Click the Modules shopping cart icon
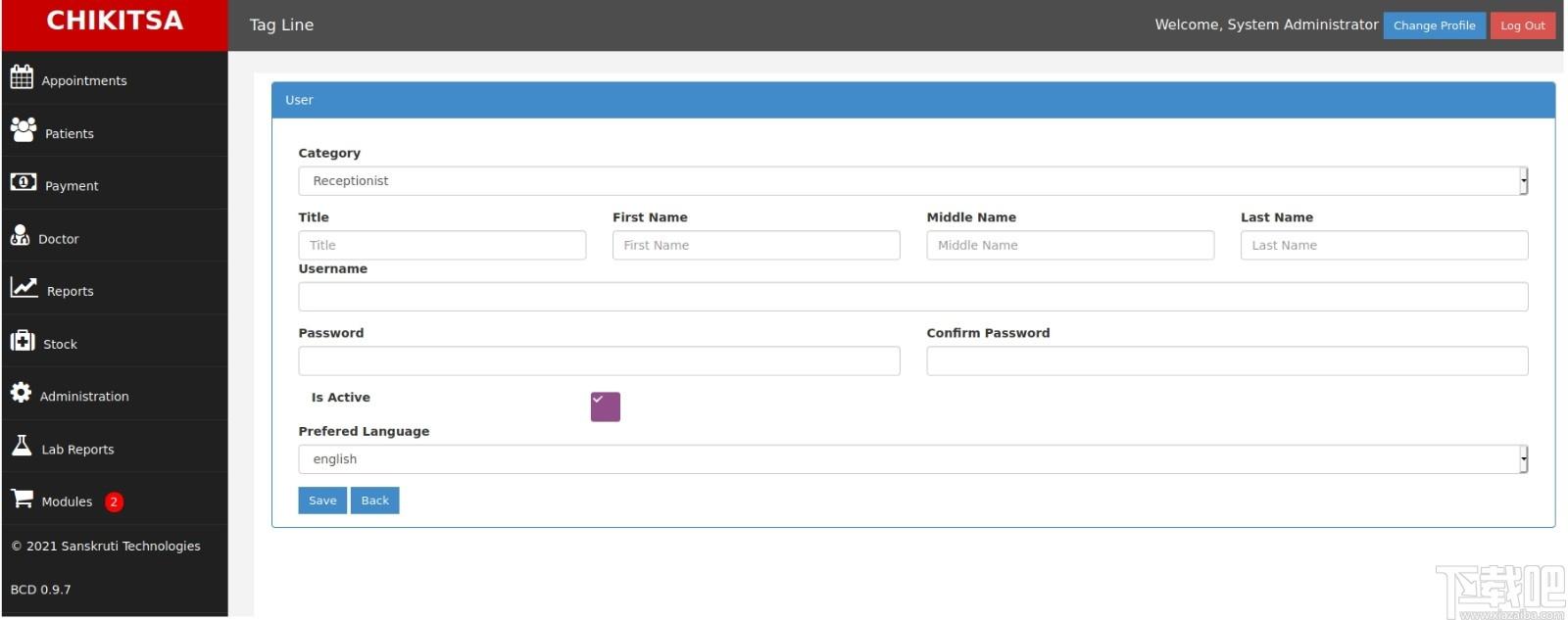Image resolution: width=1568 pixels, height=620 pixels. pos(22,498)
